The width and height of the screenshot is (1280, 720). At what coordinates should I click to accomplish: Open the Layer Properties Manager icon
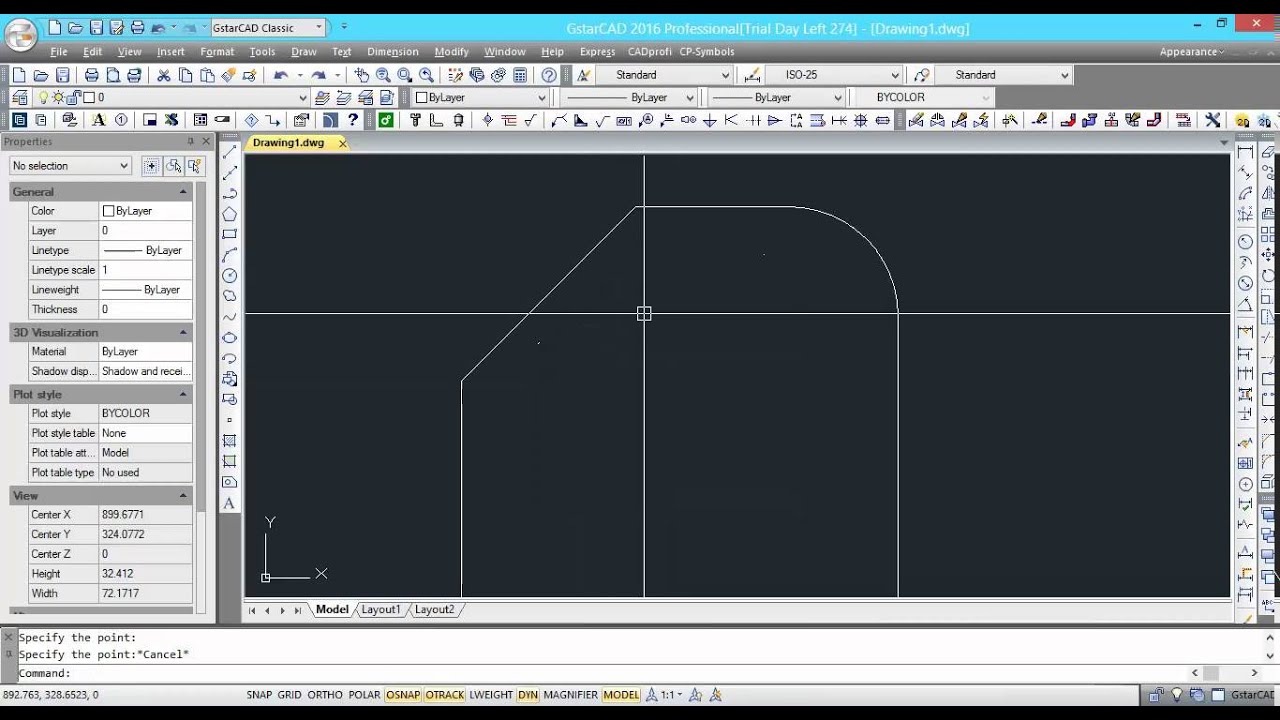[x=20, y=97]
